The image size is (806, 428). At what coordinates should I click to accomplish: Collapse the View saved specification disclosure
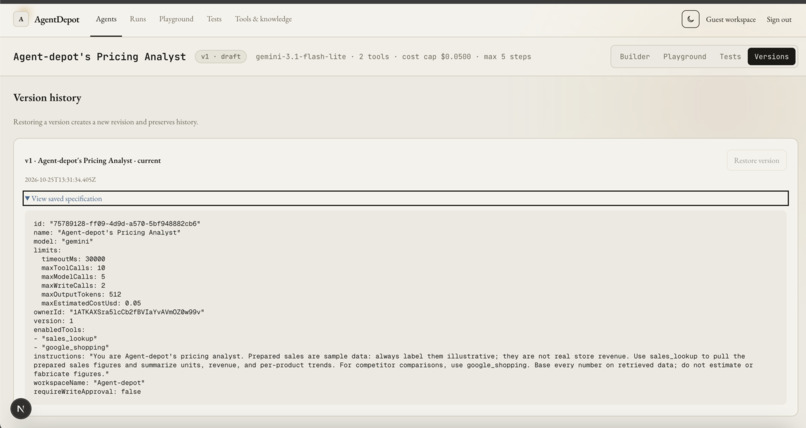pos(405,198)
